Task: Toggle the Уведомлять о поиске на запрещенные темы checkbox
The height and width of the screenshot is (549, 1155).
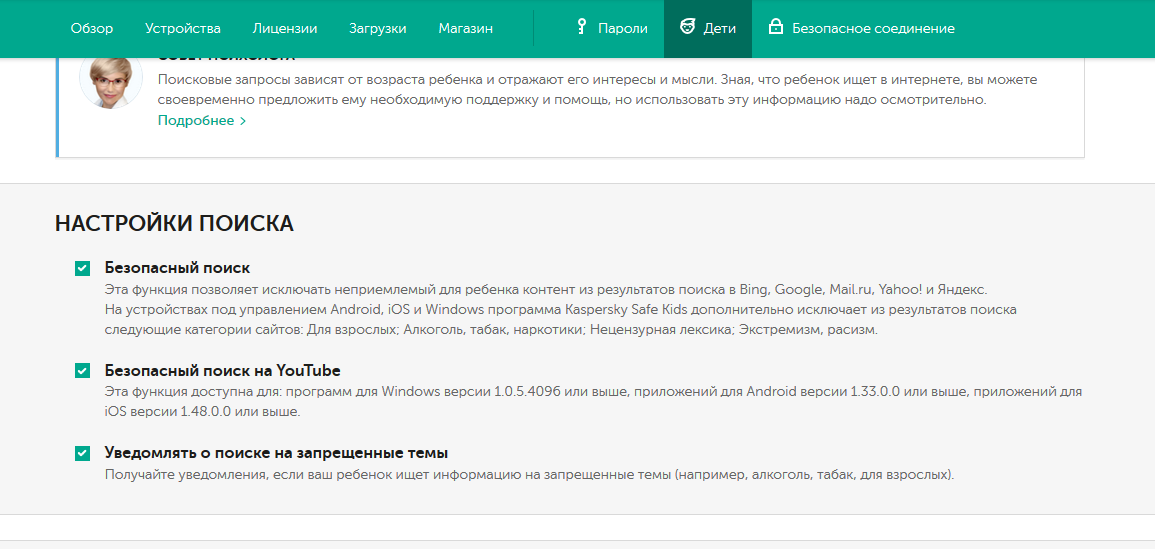Action: [x=82, y=453]
